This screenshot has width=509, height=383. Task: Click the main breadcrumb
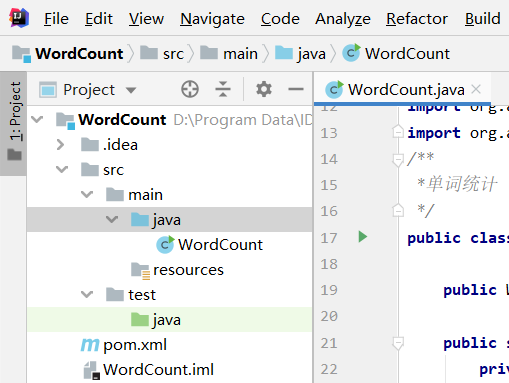click(229, 53)
